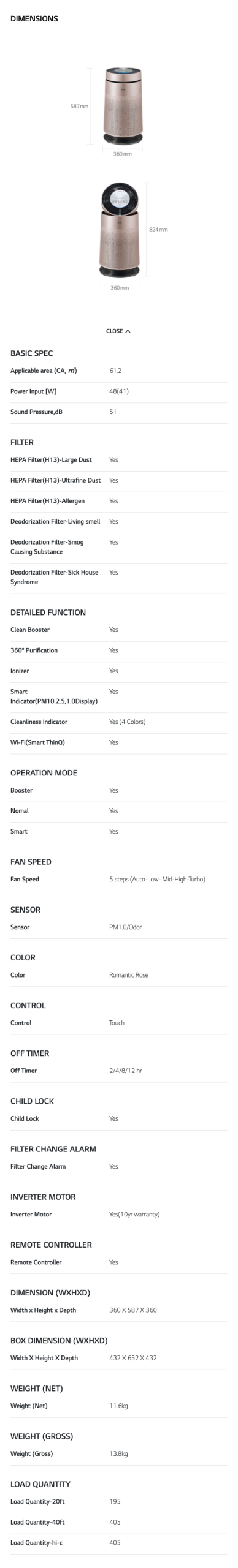This screenshot has height=1568, width=238.
Task: Click the DIMENSIONS heading
Action: click(34, 19)
